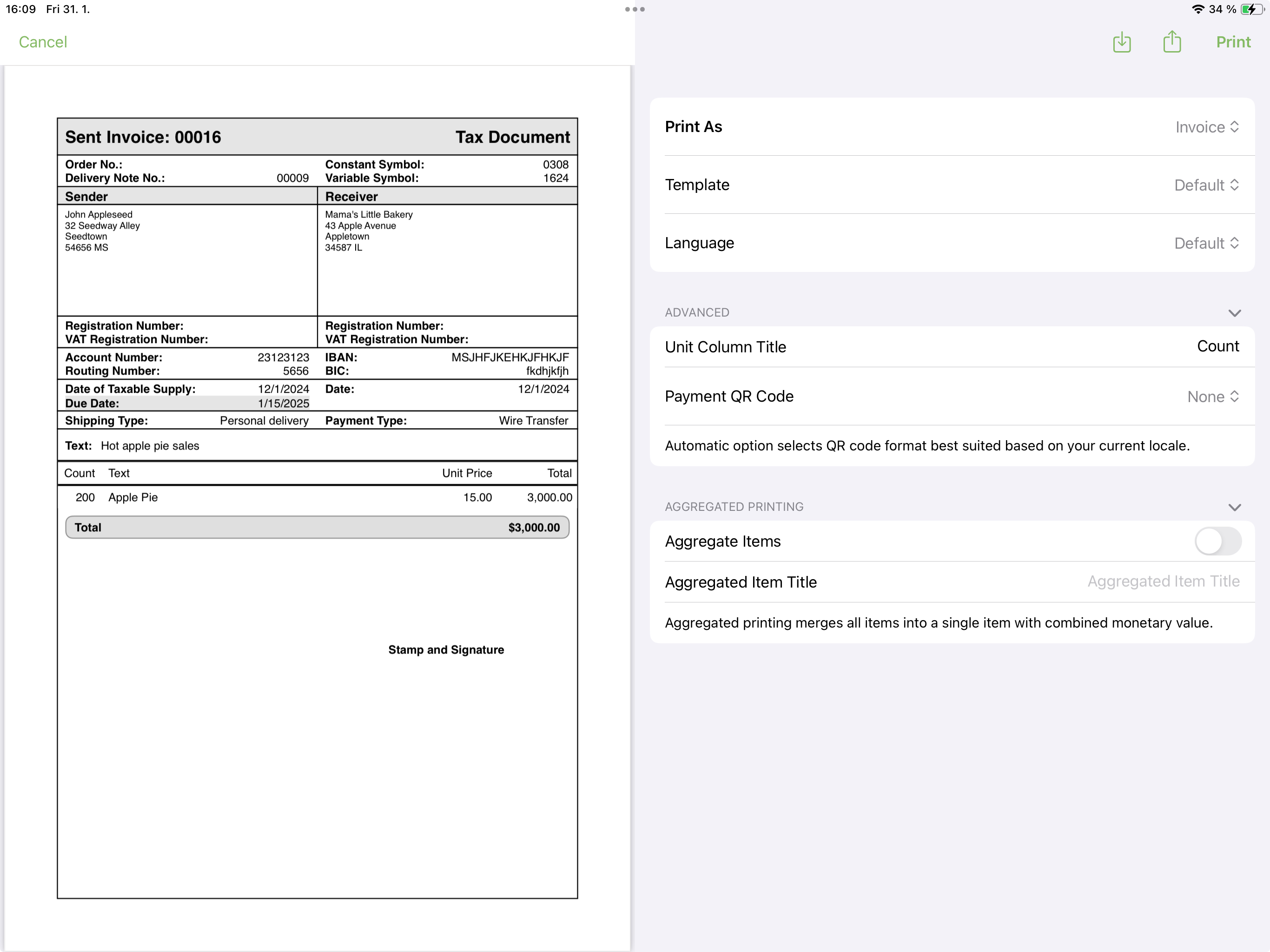Tap the save/download to file icon

[x=1121, y=42]
